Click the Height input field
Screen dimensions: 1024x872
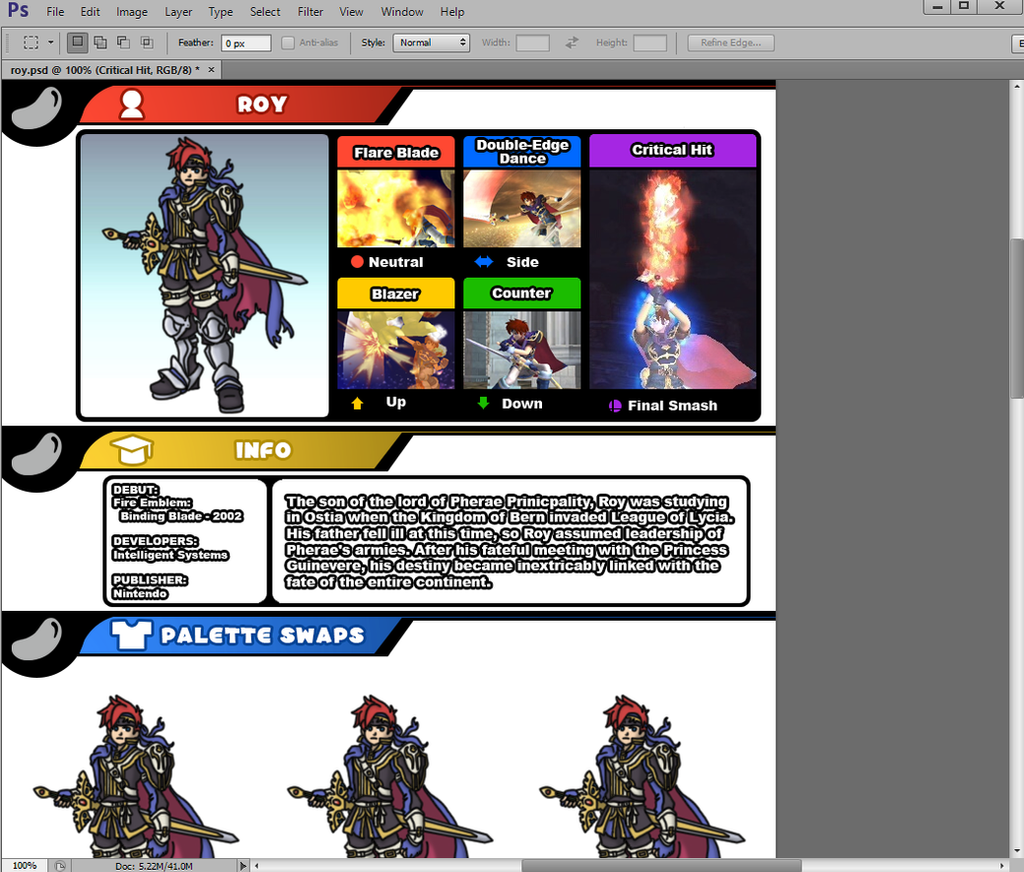click(x=650, y=43)
